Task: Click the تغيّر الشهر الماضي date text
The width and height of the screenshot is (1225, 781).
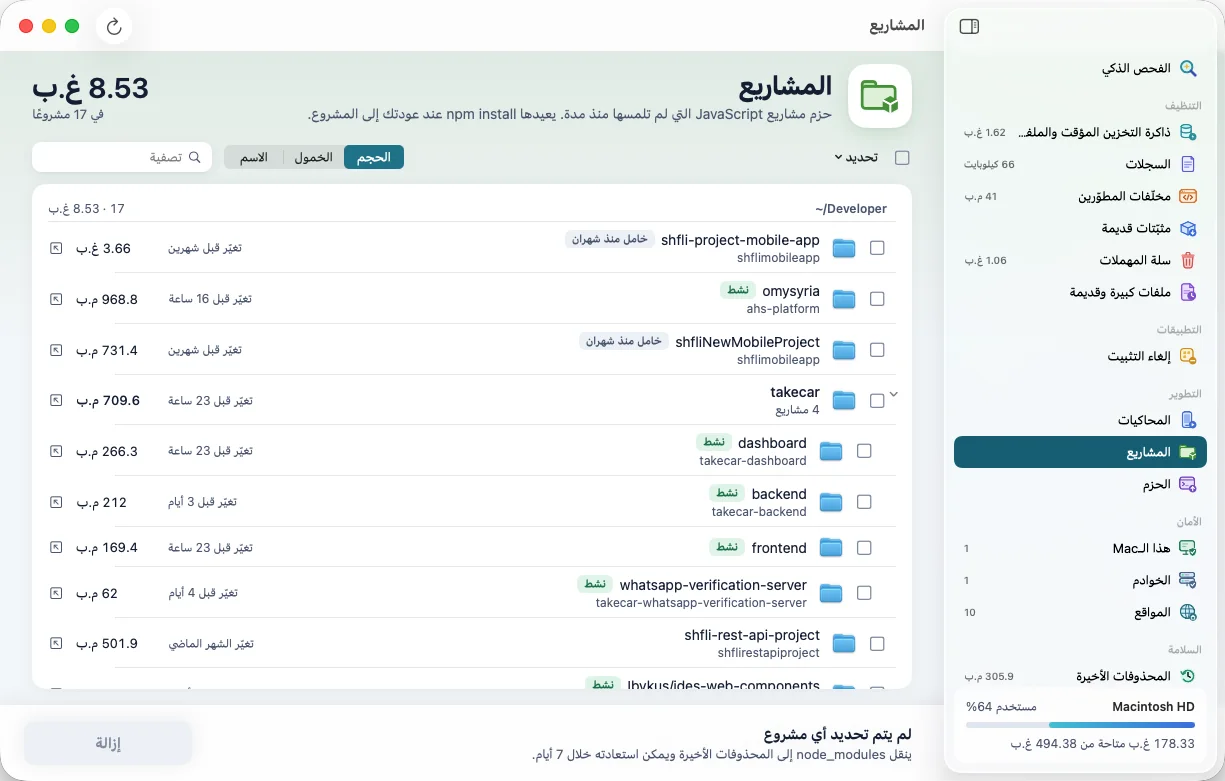Action: click(210, 644)
